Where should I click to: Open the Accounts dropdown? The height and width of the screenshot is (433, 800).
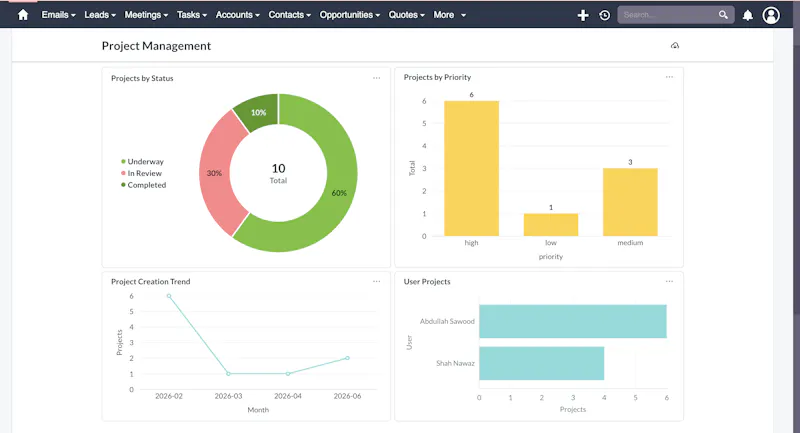(x=238, y=15)
